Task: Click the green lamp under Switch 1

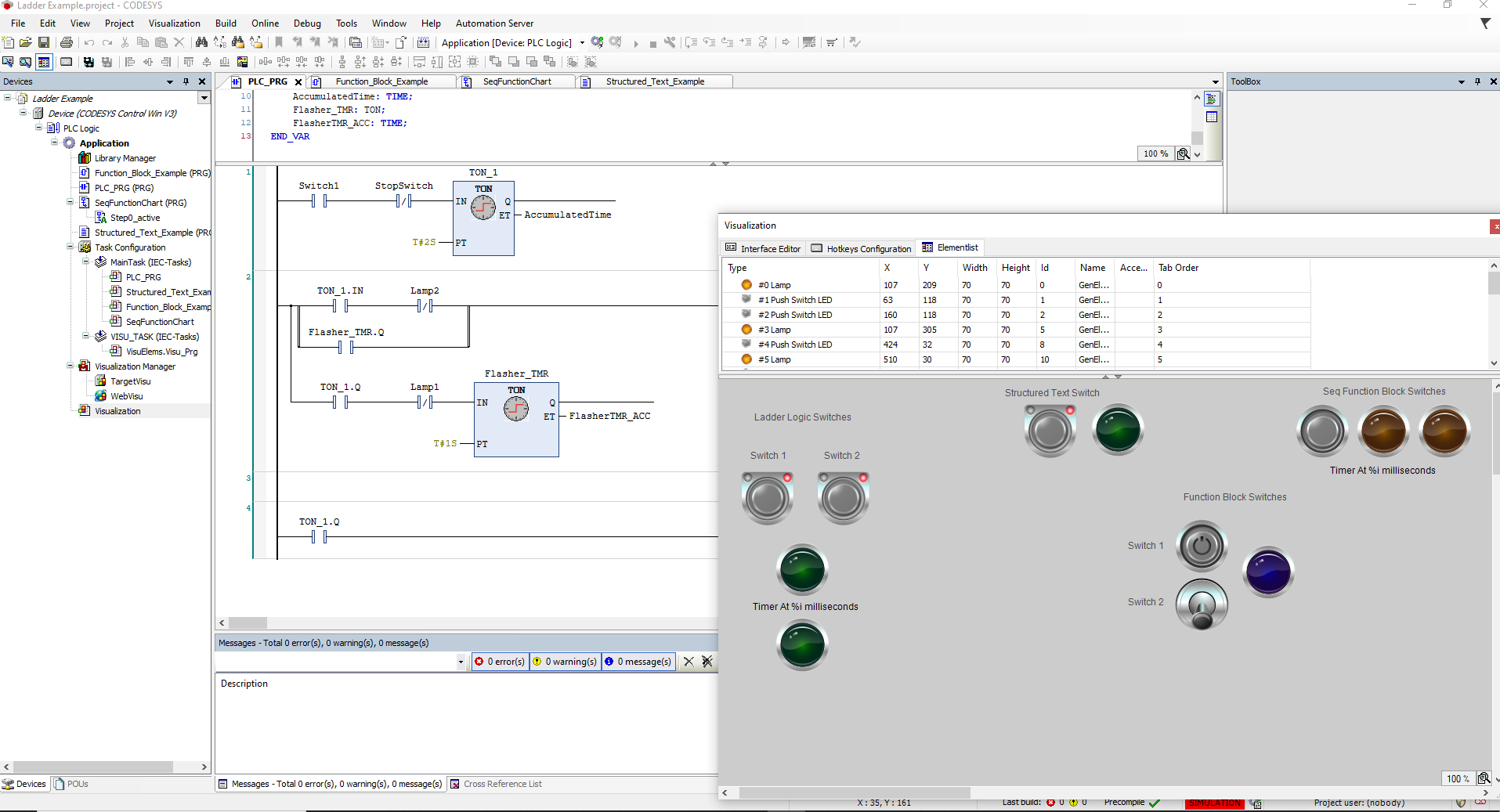Action: point(803,570)
